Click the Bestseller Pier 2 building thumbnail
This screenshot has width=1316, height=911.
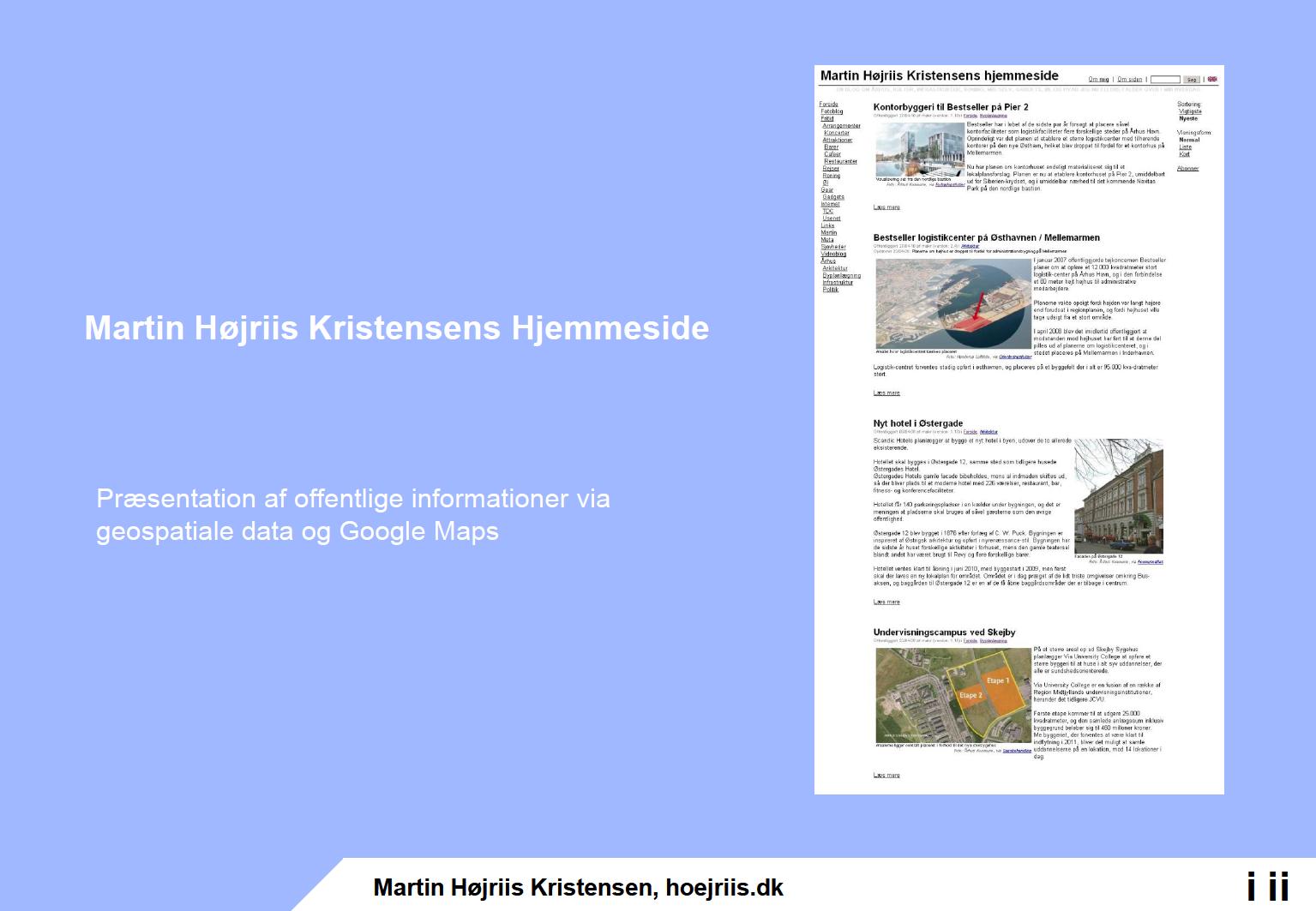pyautogui.click(x=920, y=149)
